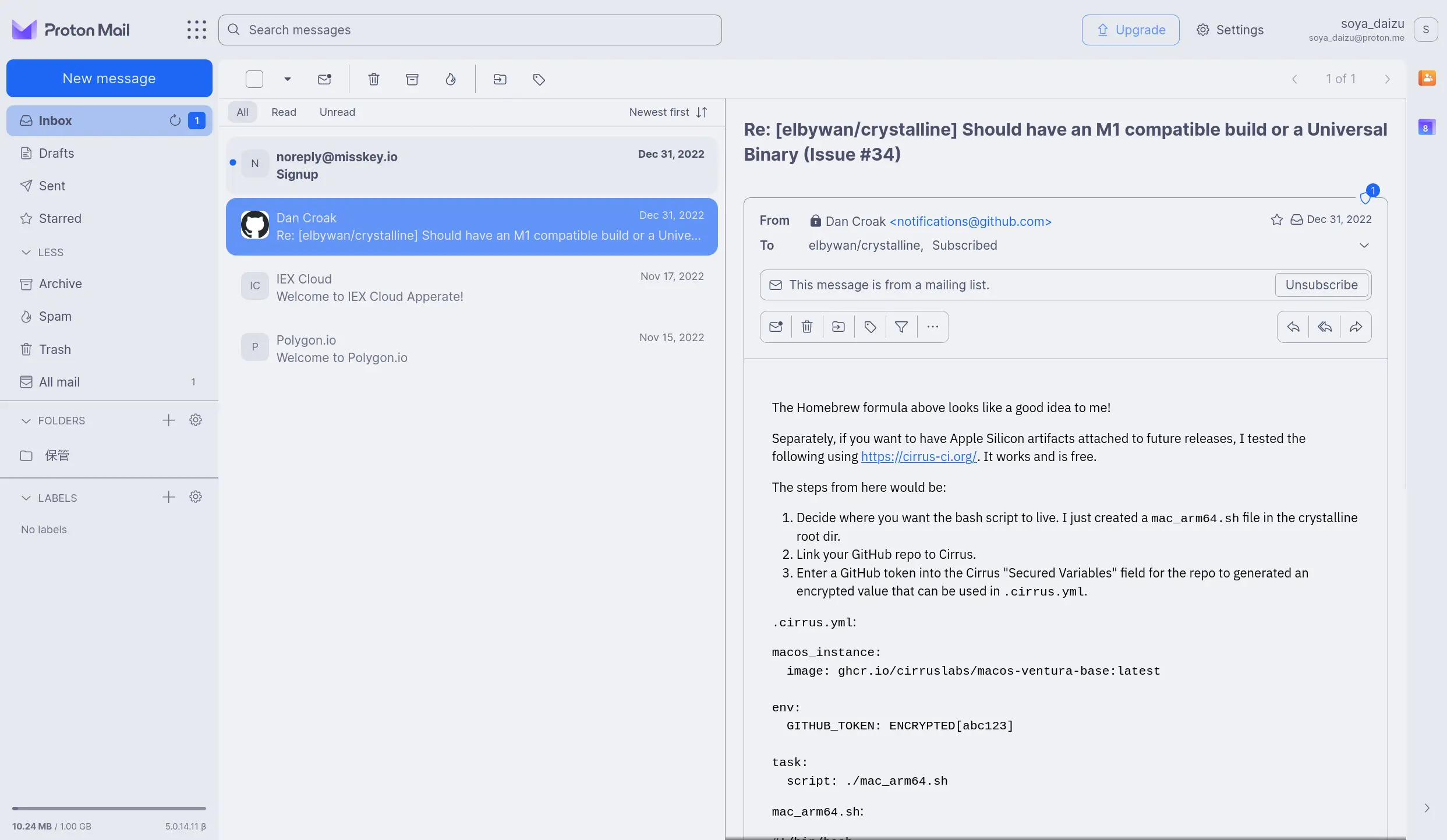Add a new folder with plus icon

coord(168,420)
